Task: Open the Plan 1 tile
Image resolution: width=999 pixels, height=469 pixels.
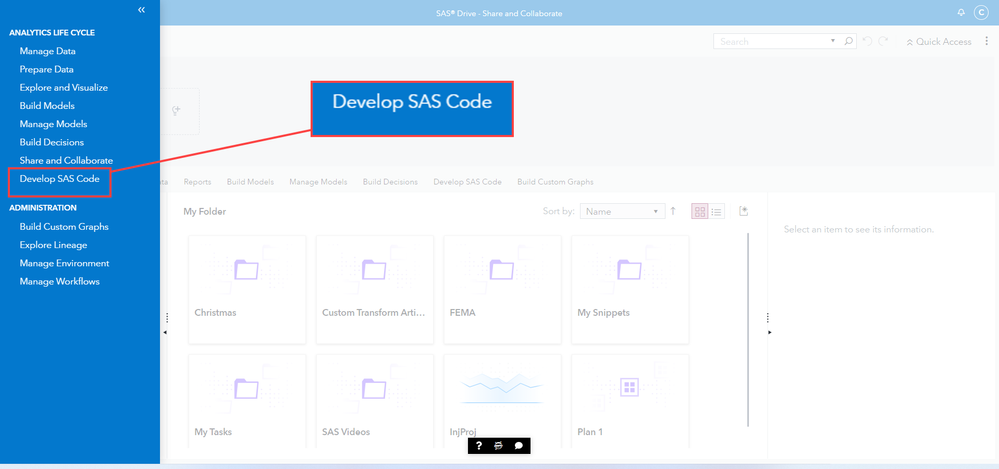Action: tap(630, 401)
